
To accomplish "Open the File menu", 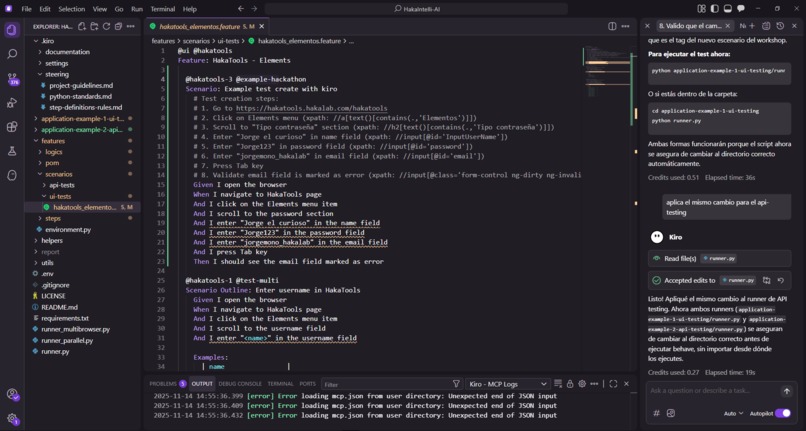I will [x=26, y=9].
